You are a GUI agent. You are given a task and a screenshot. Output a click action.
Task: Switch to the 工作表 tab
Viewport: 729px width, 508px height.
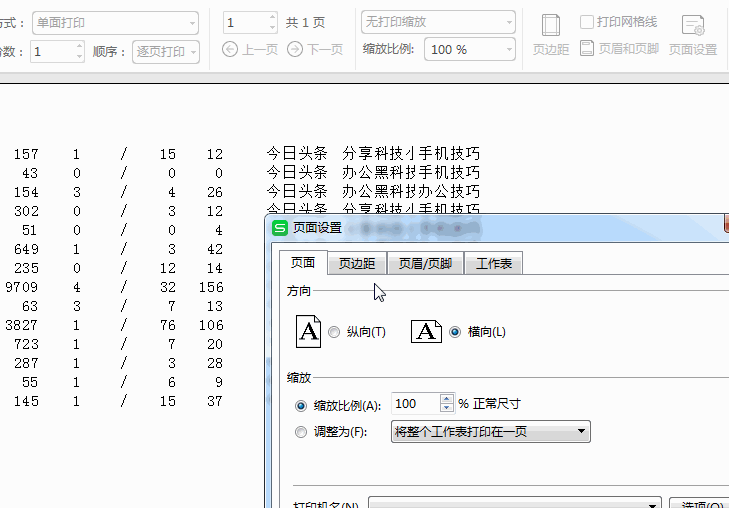493,264
